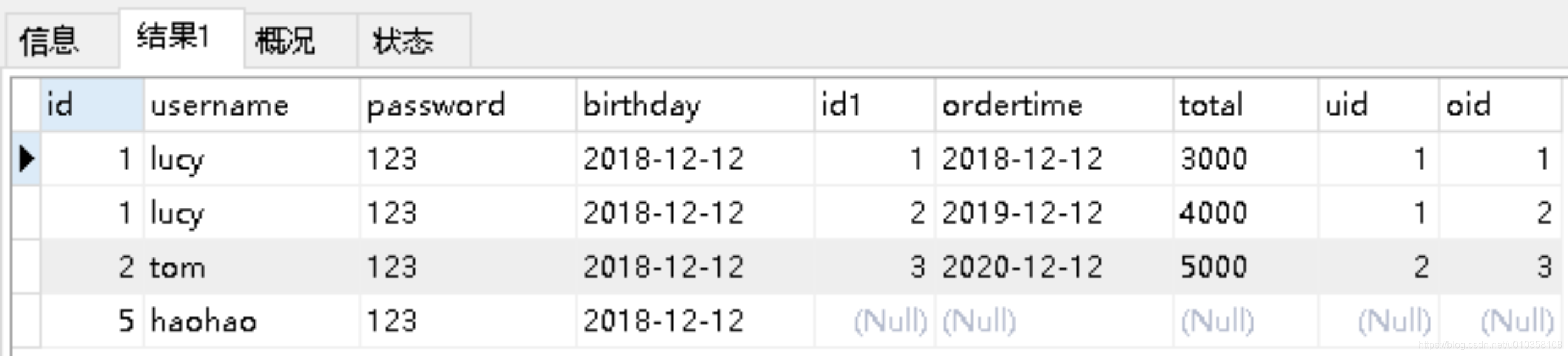Click the total cell showing 3000
Screen dimensions: 1568x356
click(x=1245, y=159)
